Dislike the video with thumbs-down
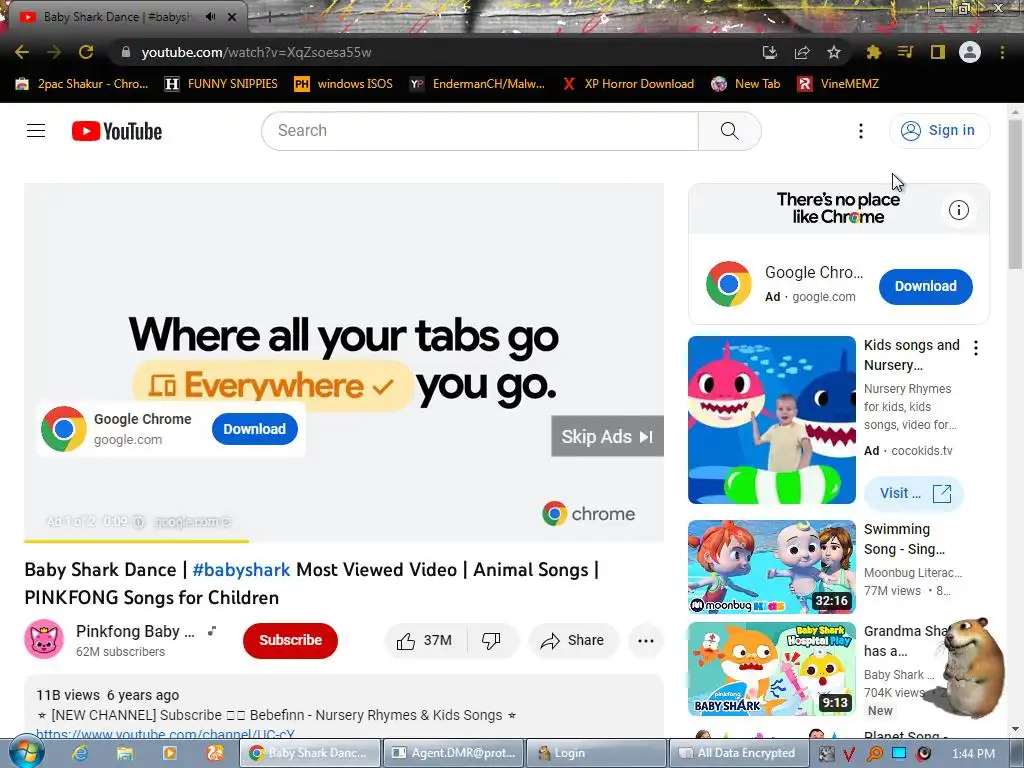The image size is (1024, 768). (x=491, y=641)
